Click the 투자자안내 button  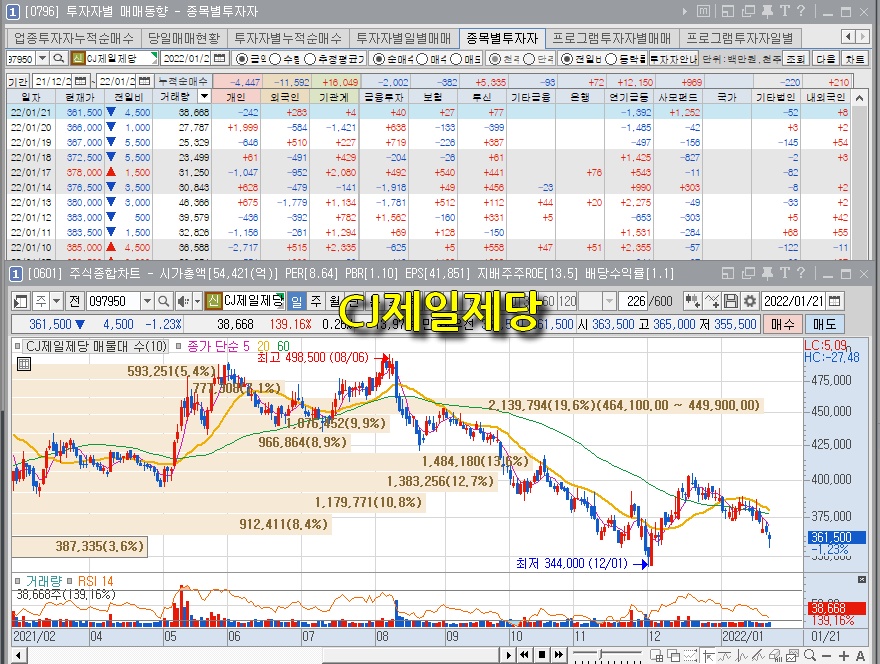[673, 58]
